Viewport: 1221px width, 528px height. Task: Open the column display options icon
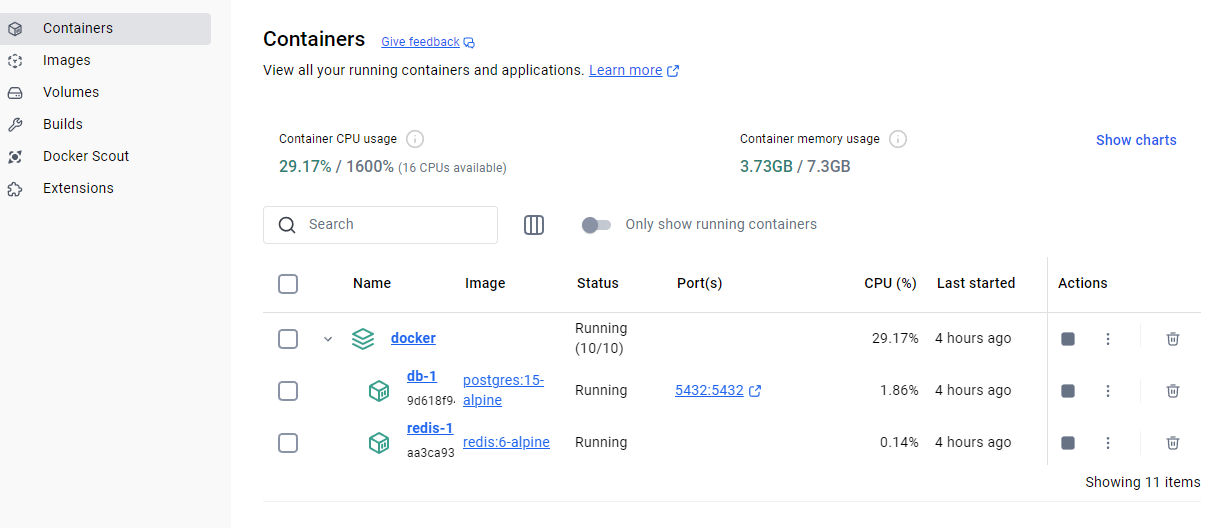pos(534,225)
